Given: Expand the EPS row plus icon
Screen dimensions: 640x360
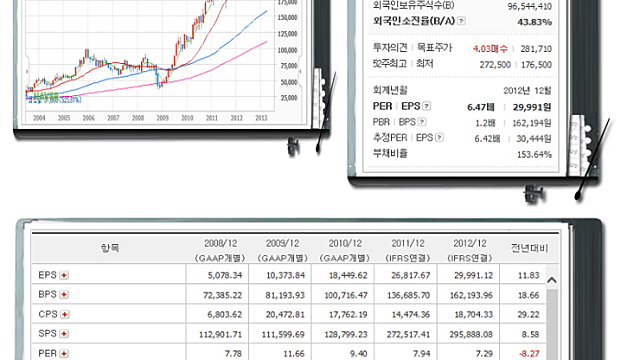Looking at the screenshot, I should click(x=64, y=276).
